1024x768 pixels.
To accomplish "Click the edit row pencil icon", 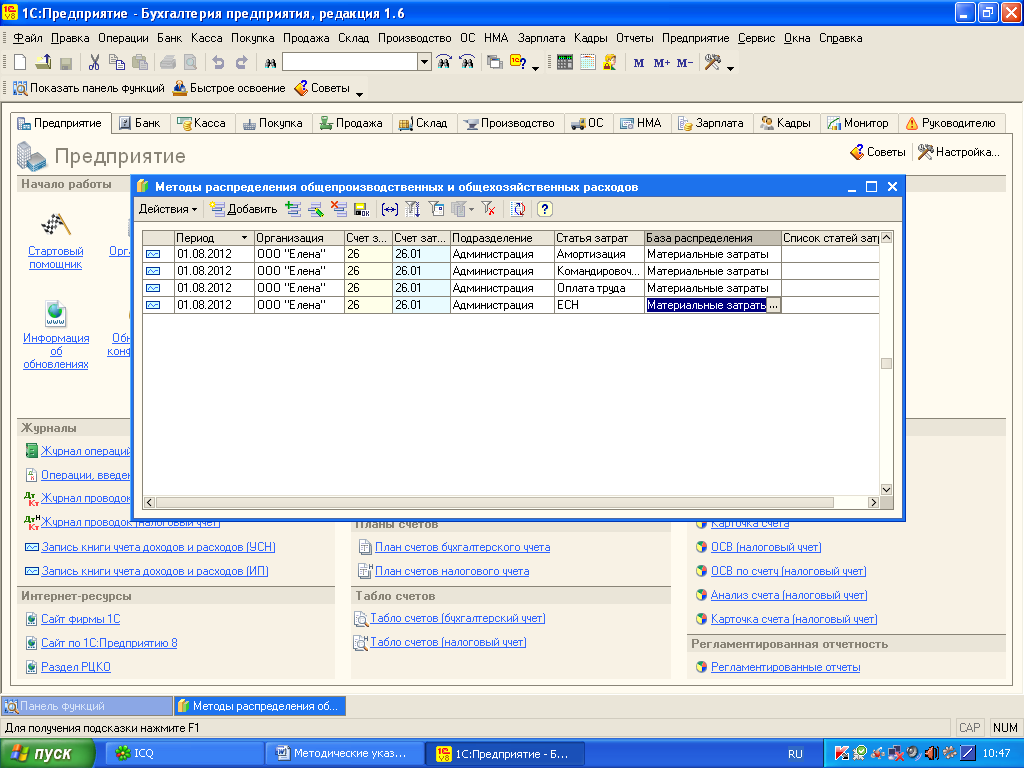I will [316, 209].
